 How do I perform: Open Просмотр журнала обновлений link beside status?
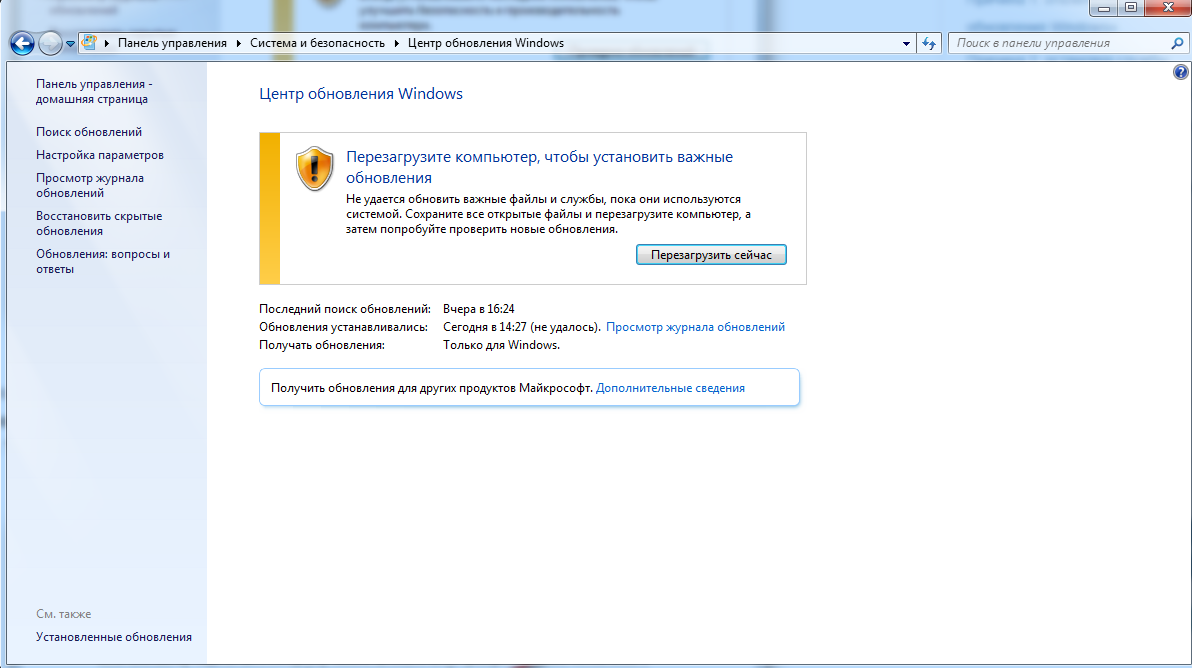pyautogui.click(x=695, y=327)
